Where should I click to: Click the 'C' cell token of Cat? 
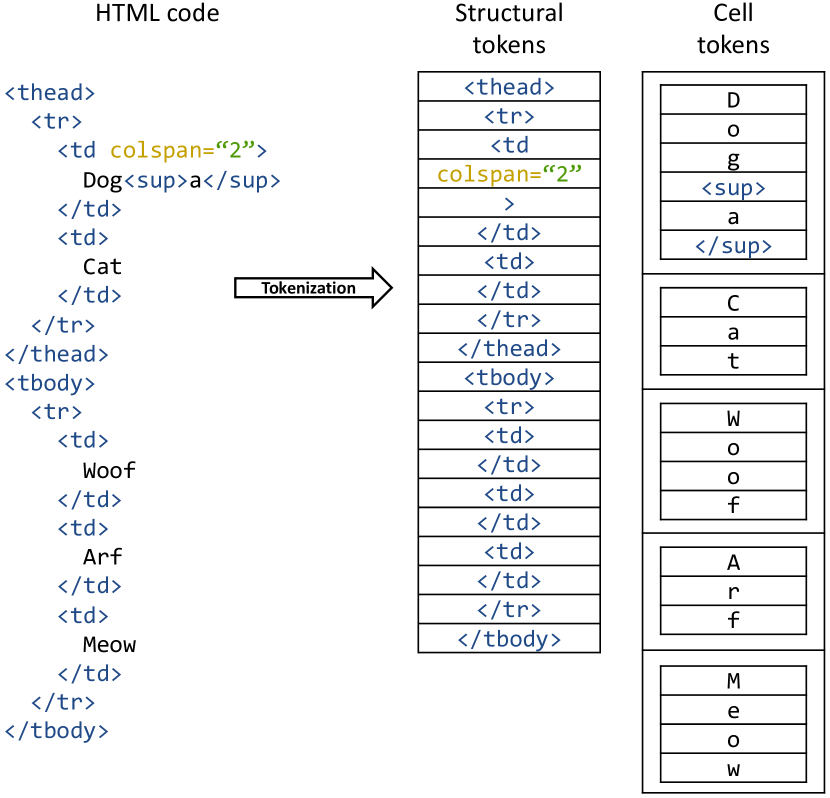click(733, 303)
